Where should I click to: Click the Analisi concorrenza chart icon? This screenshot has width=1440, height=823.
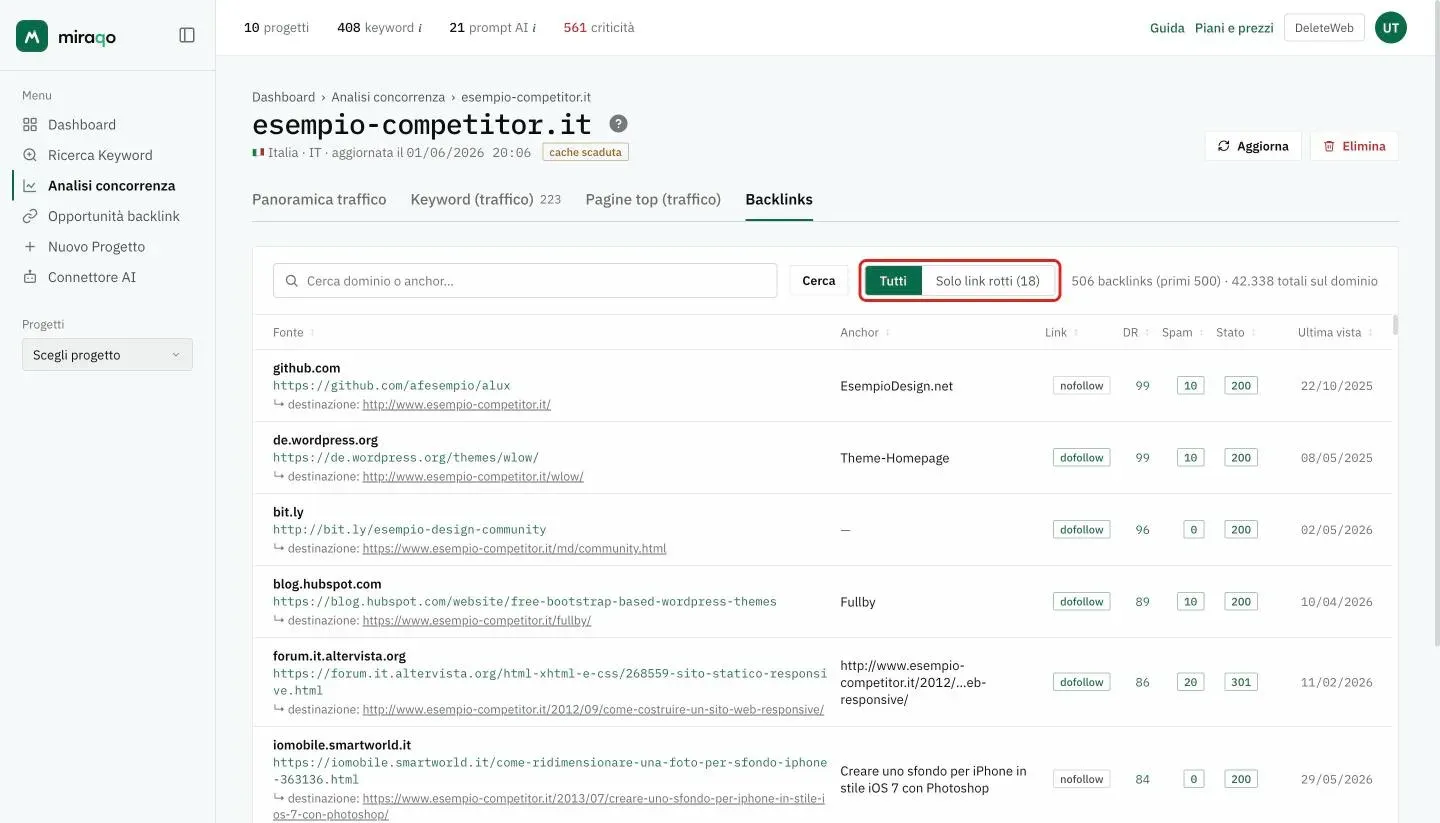click(30, 186)
